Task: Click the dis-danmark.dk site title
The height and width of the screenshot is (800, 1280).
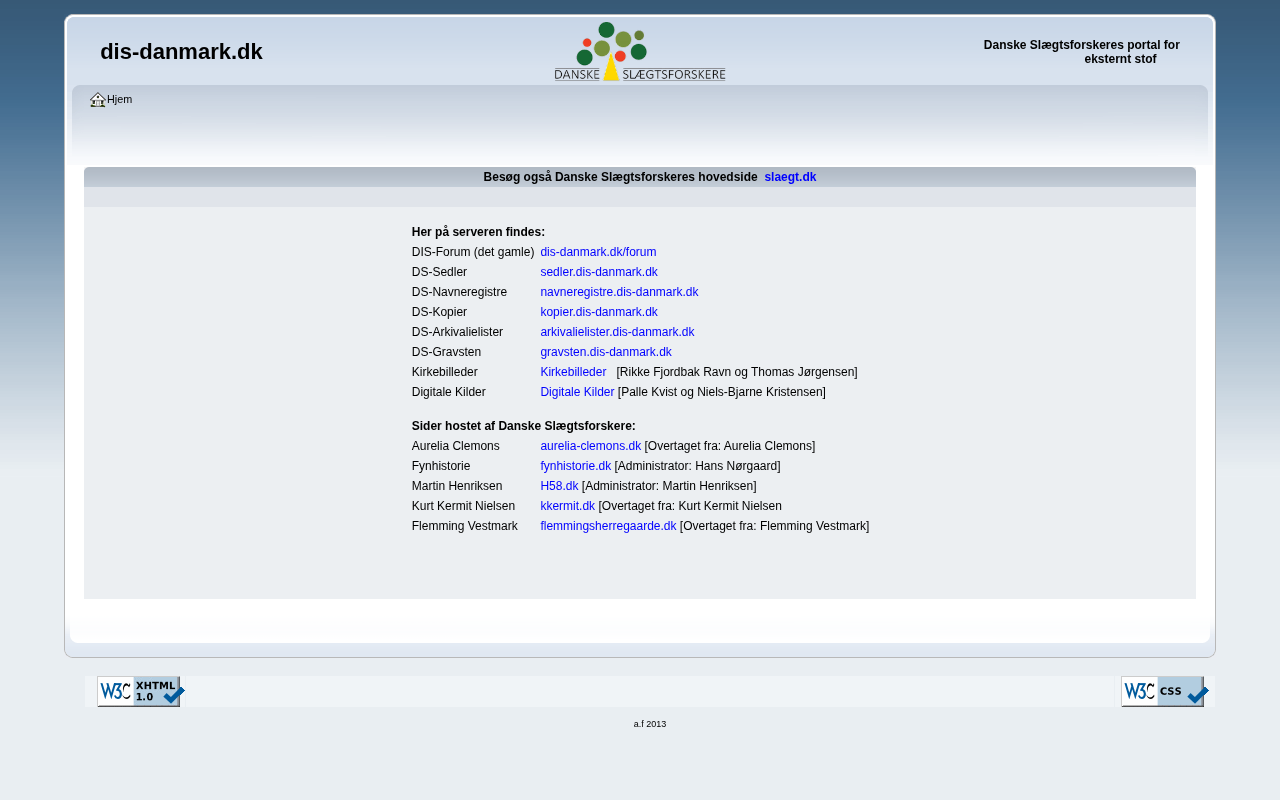Action: coord(181,52)
